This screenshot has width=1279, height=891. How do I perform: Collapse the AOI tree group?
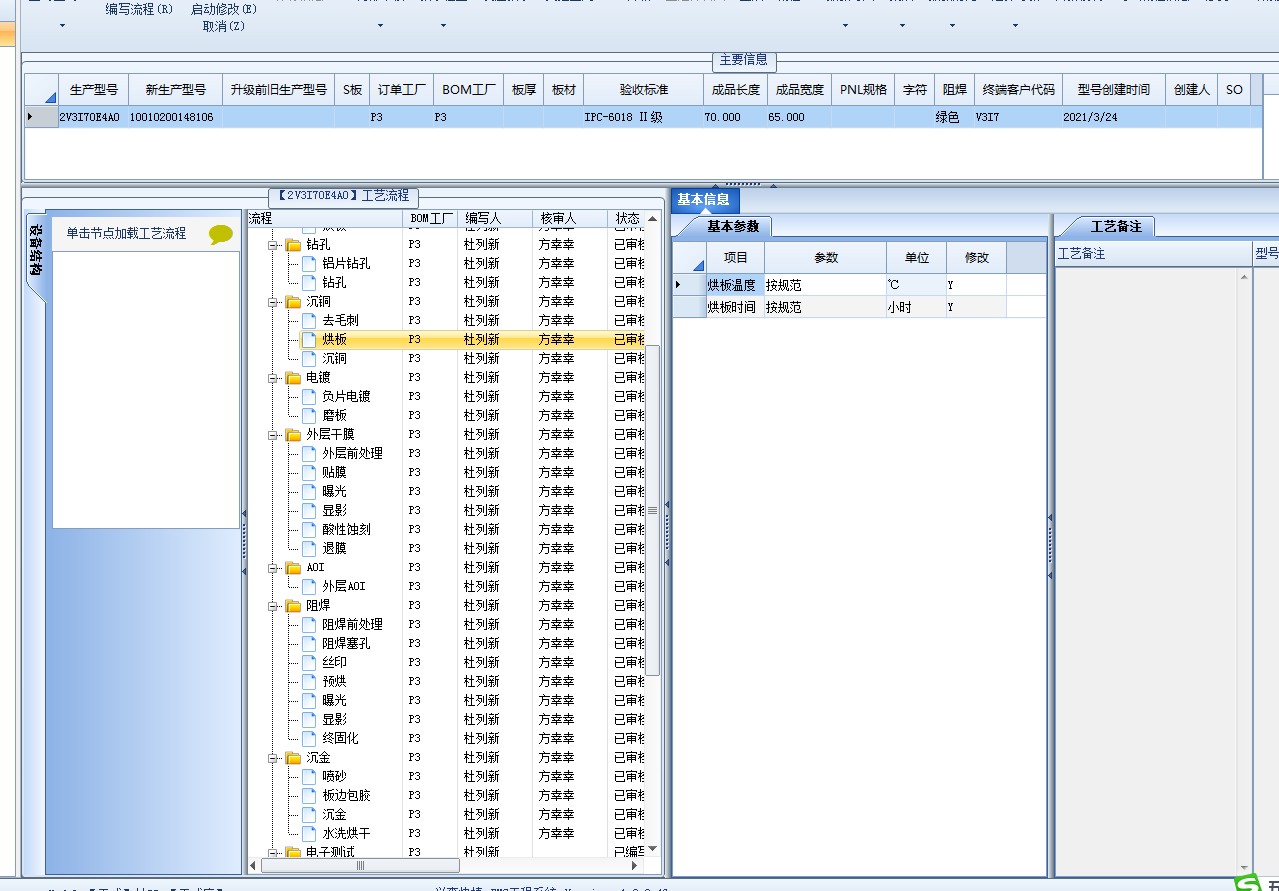273,568
